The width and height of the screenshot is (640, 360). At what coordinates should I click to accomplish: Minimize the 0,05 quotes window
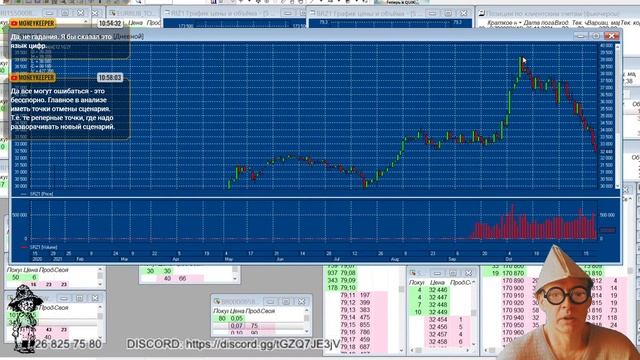(270, 301)
